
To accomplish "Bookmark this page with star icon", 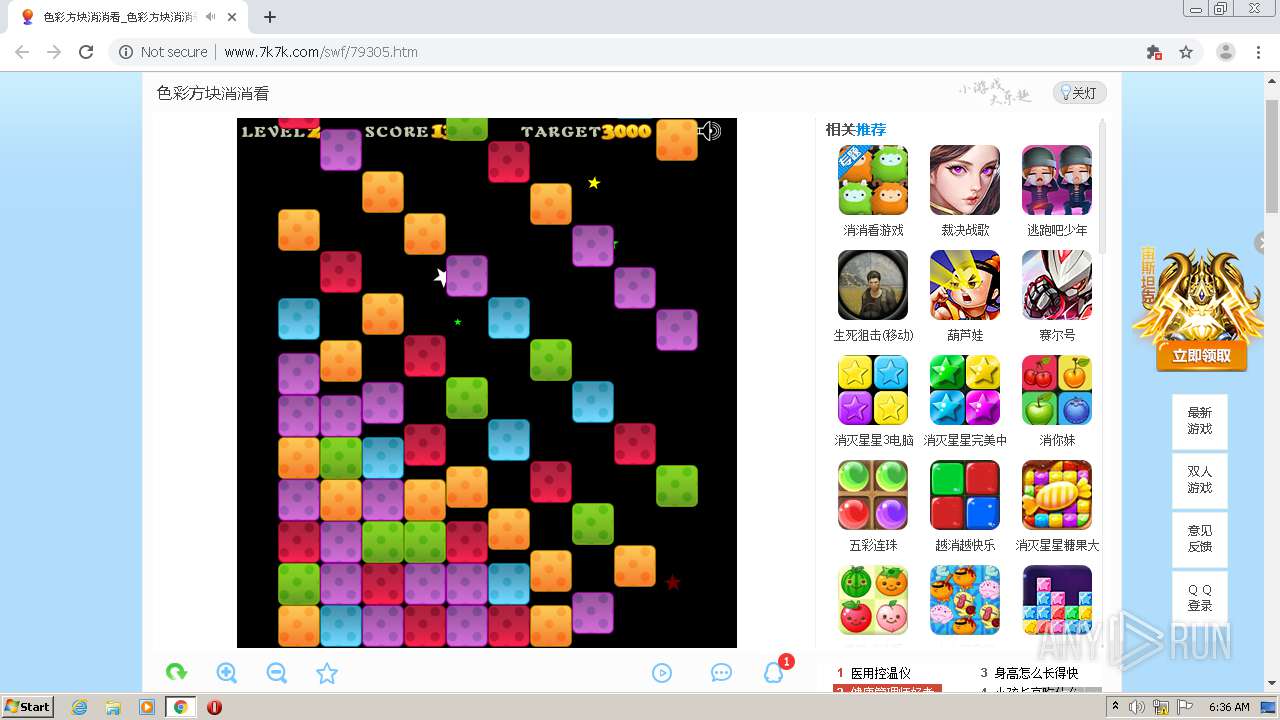I will [1186, 52].
